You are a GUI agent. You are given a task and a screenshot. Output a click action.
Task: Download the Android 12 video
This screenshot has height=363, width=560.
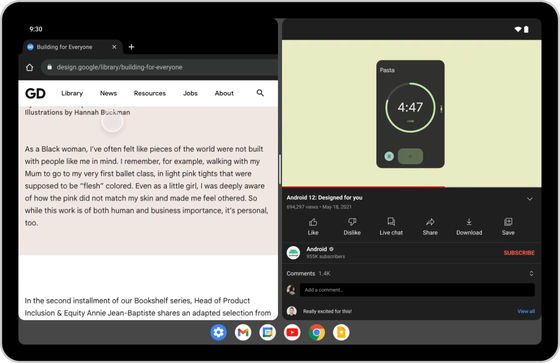[469, 227]
